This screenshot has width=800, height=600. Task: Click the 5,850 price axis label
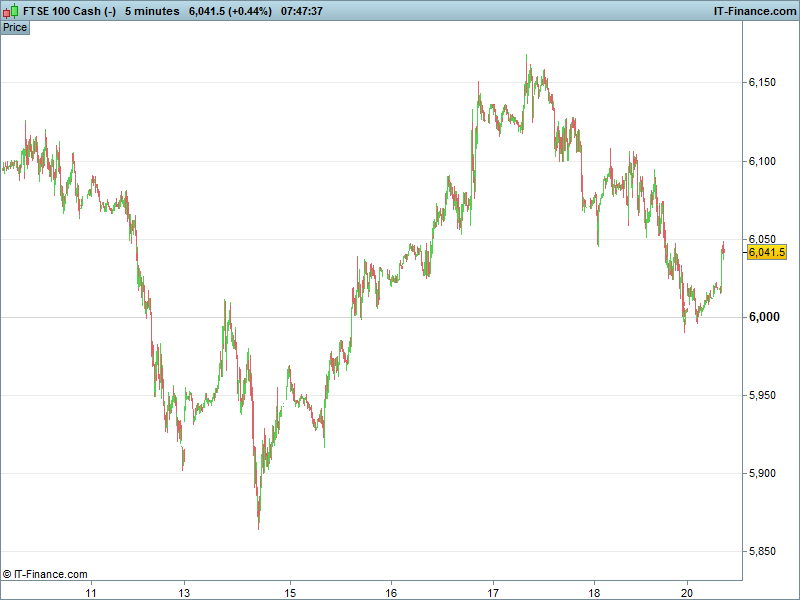(763, 551)
